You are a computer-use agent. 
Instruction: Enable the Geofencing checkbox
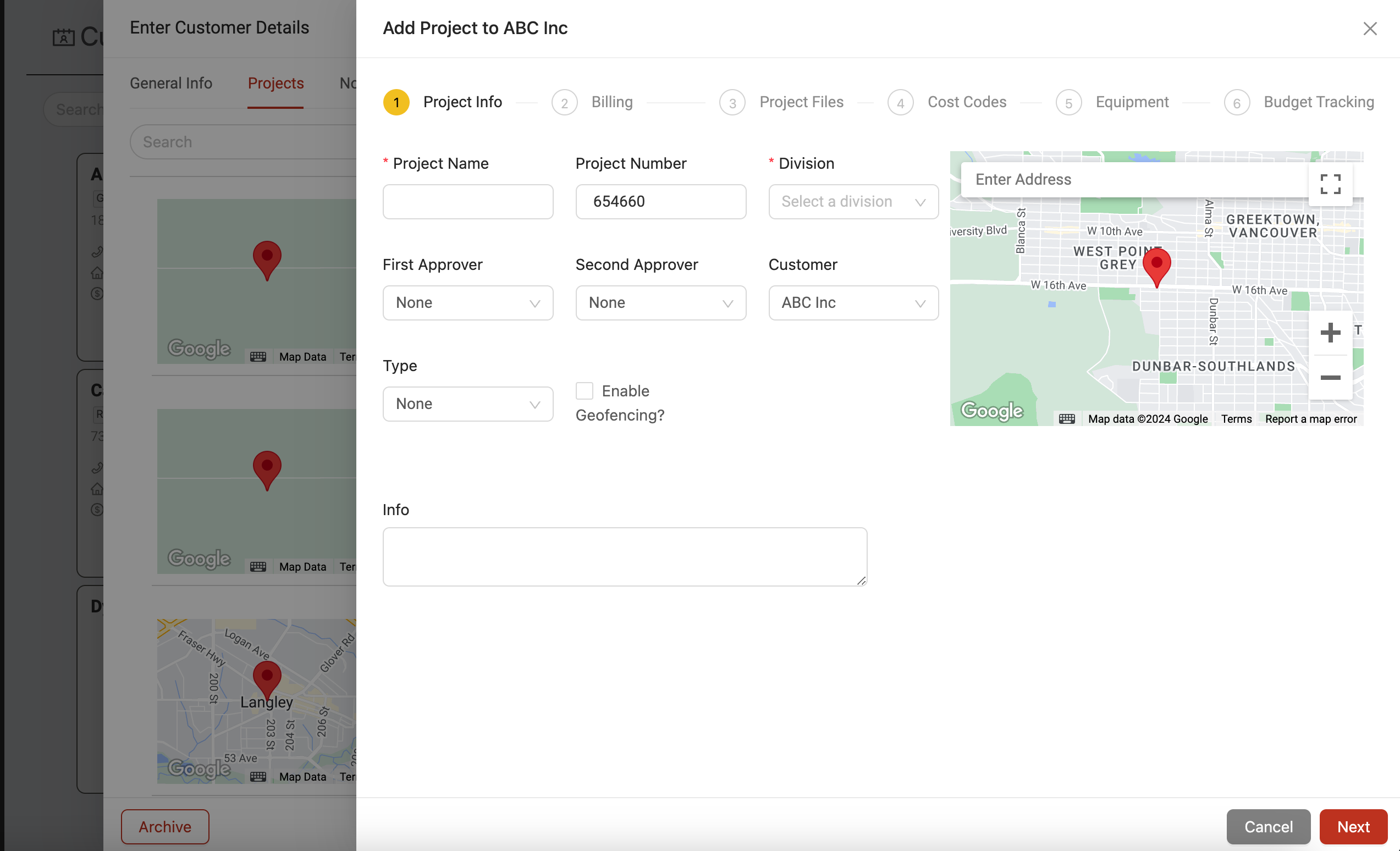pyautogui.click(x=584, y=391)
